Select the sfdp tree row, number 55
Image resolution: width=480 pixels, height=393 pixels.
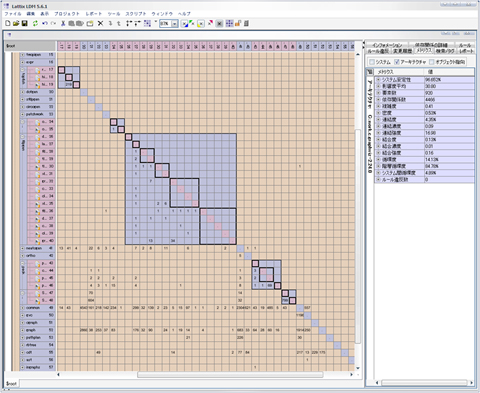pos(37,352)
